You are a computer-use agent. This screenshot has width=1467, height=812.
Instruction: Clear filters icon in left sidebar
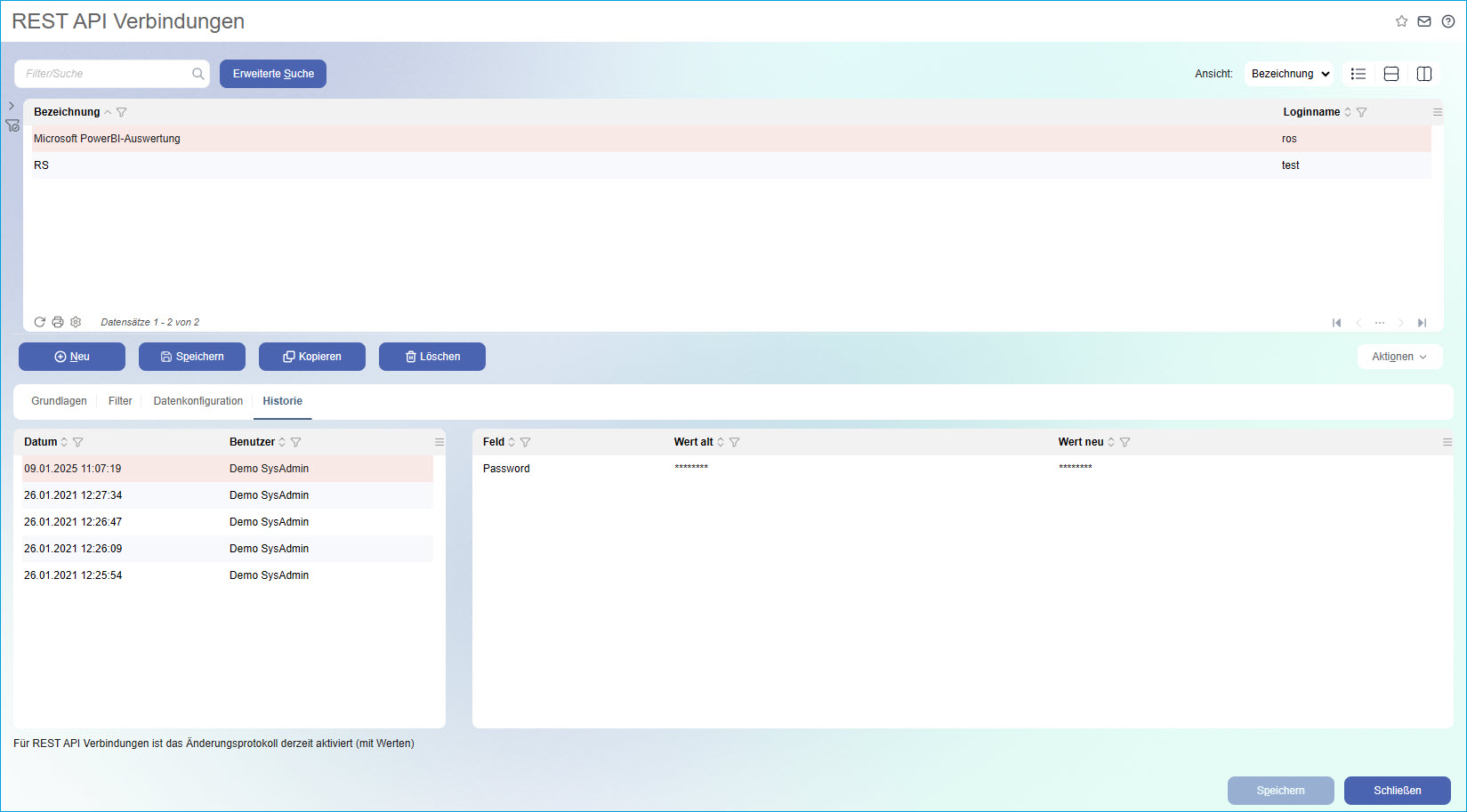click(x=12, y=125)
